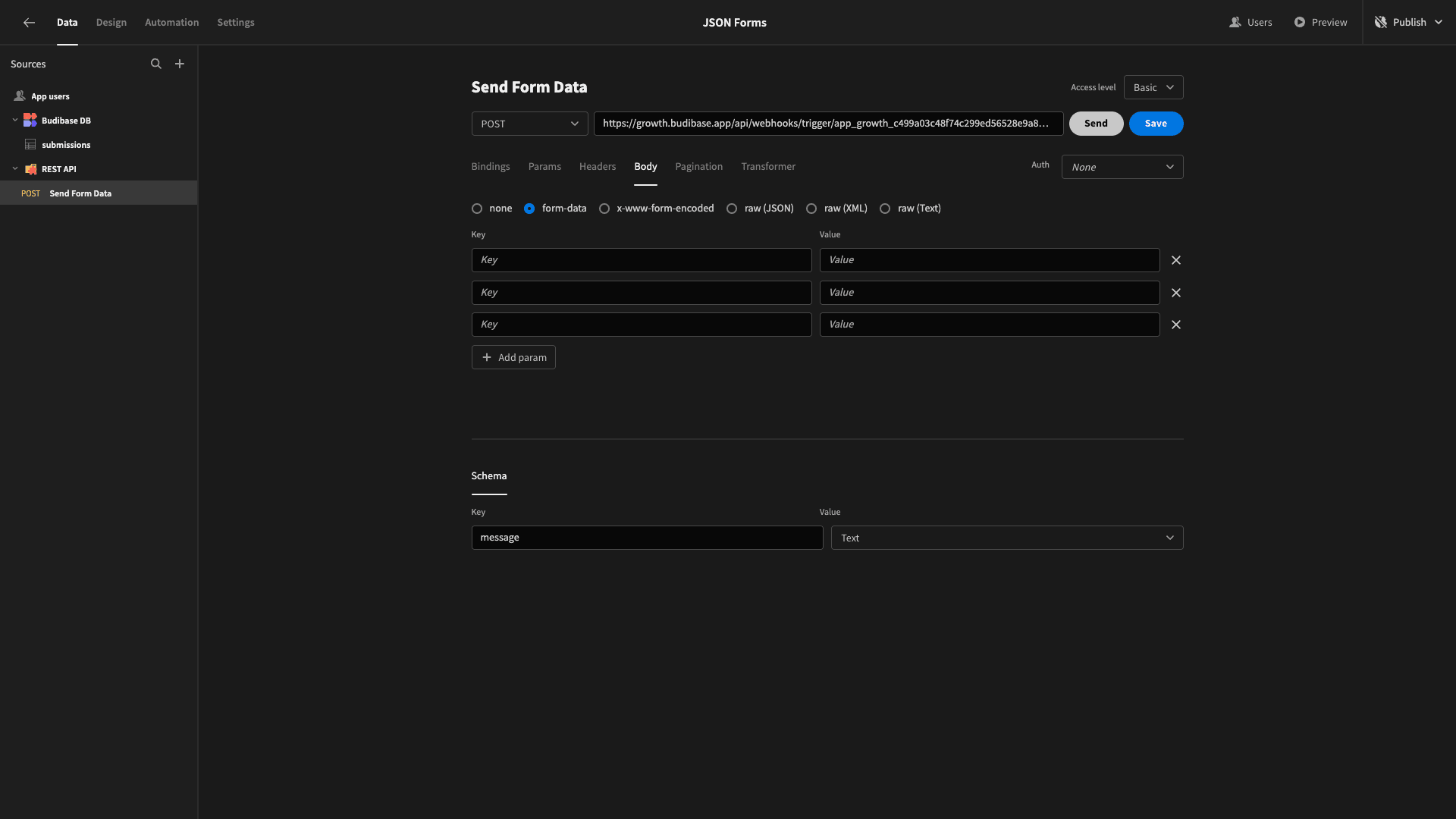Viewport: 1456px width, 819px height.
Task: Remove the second key-value row
Action: click(x=1176, y=293)
